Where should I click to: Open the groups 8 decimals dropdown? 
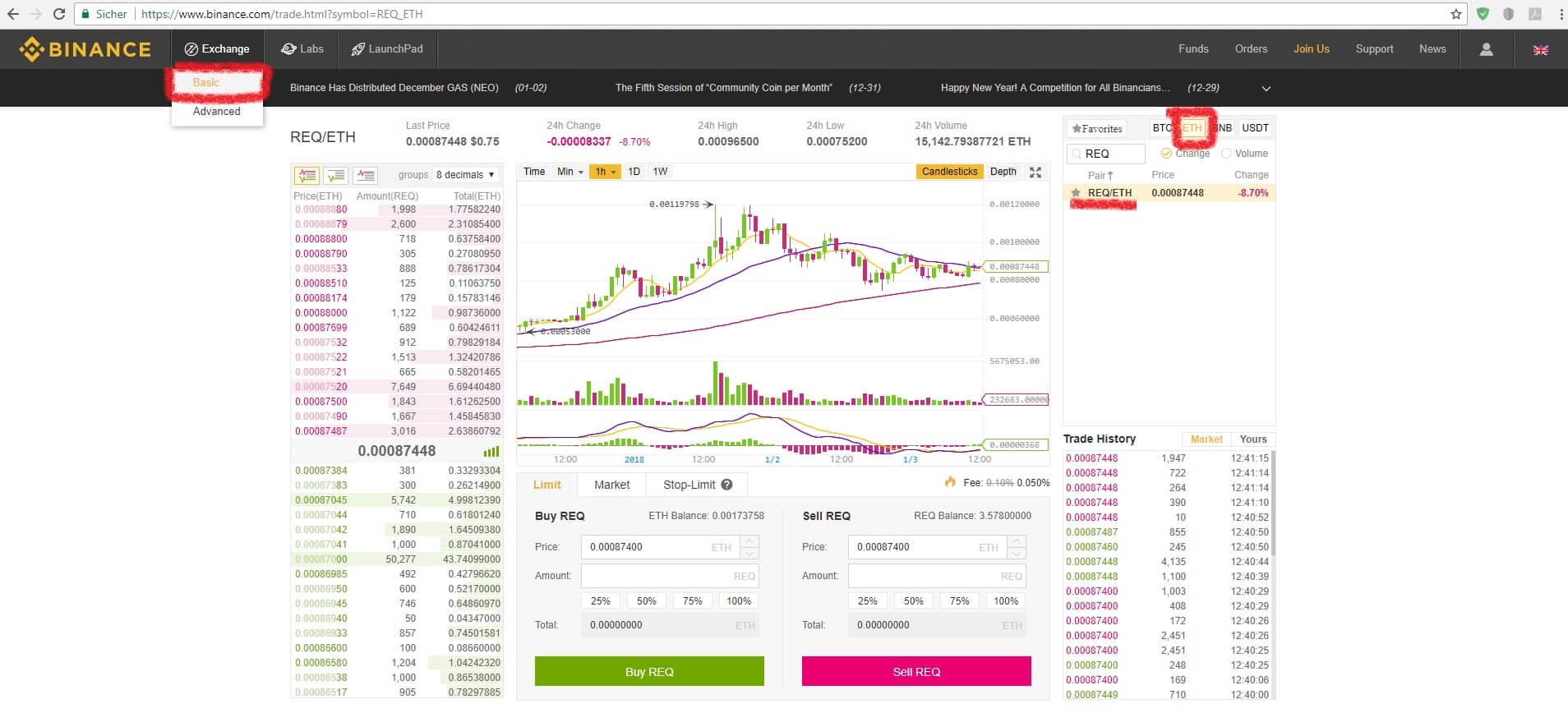466,175
